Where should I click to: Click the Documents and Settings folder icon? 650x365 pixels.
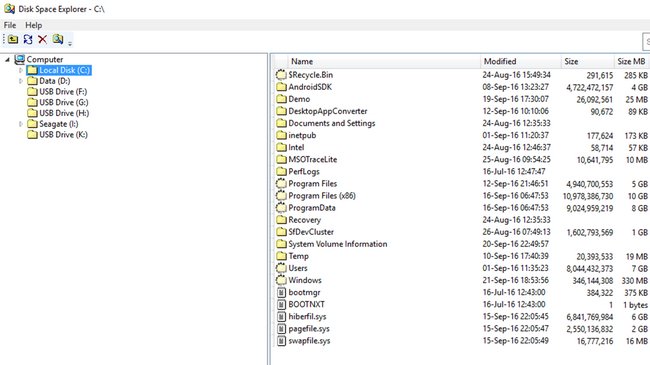tap(281, 123)
